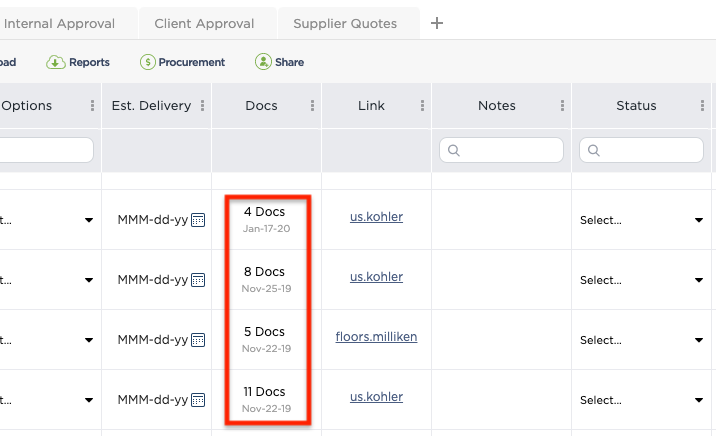Expand Options dropdown arrow in 8 Docs row
The width and height of the screenshot is (716, 436).
[x=89, y=280]
